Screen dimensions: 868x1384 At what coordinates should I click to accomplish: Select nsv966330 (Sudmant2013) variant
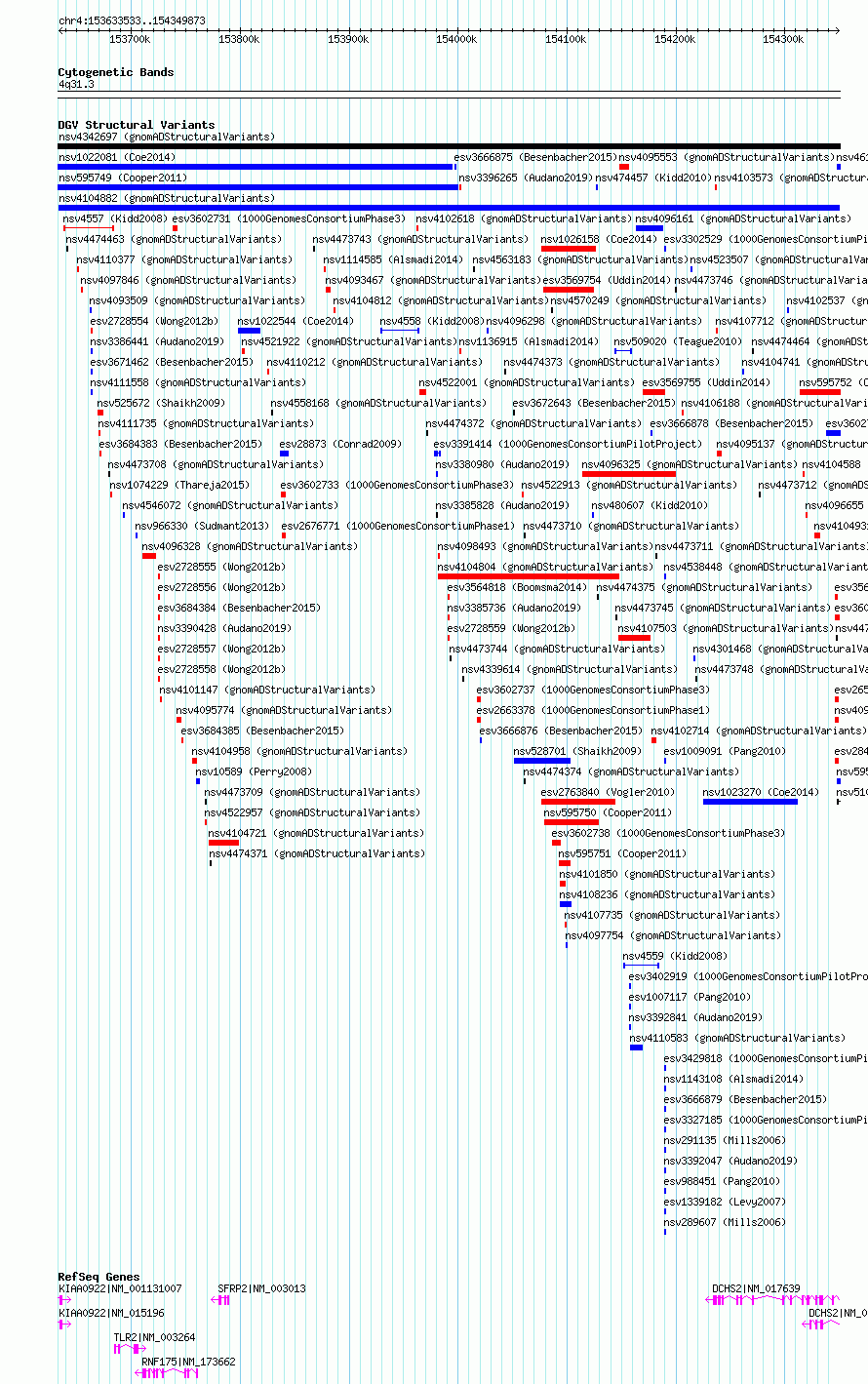click(202, 526)
